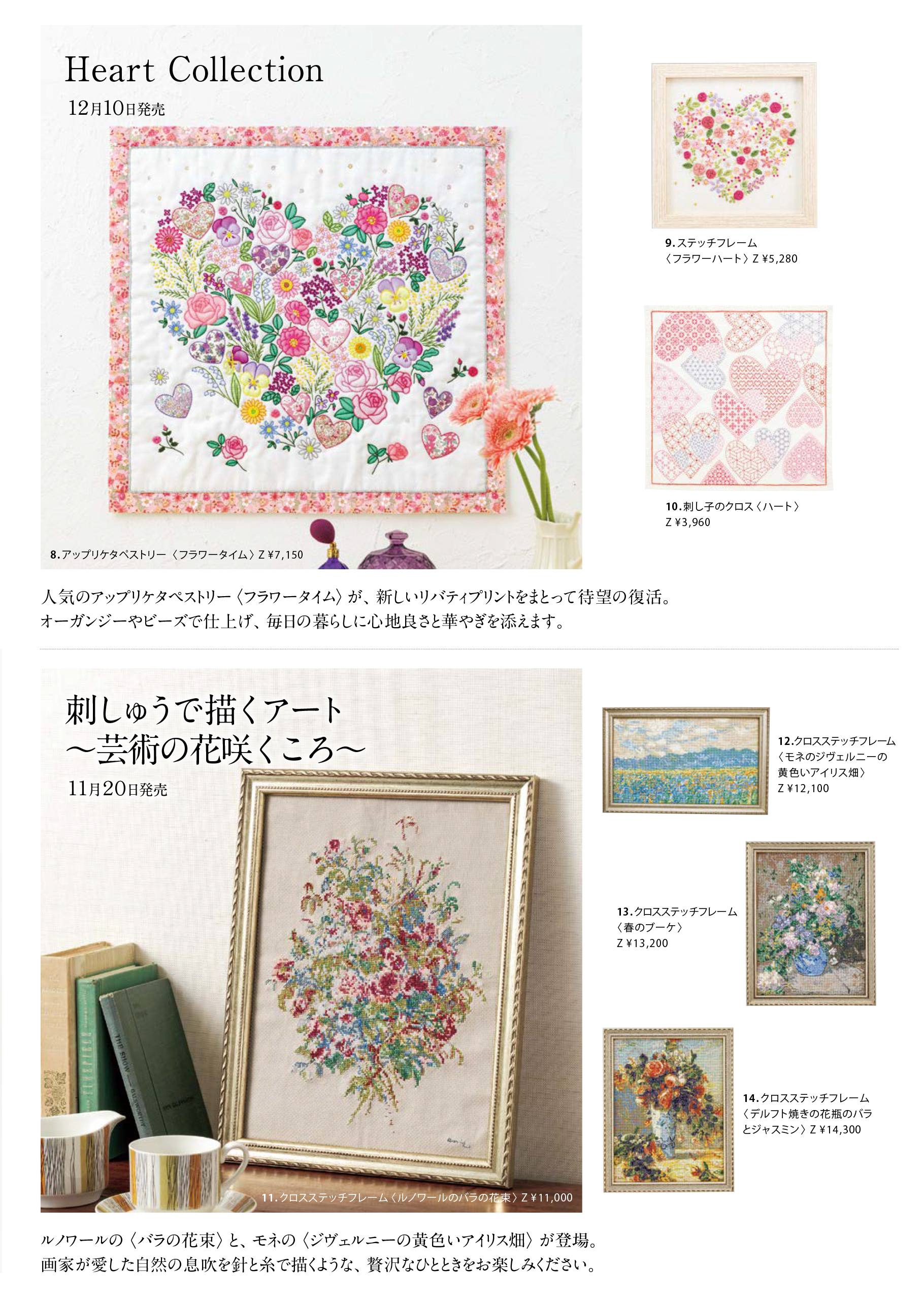Click the Flower Time applique tapestry photo
Viewport: 924px width, 1300px height.
point(311,297)
